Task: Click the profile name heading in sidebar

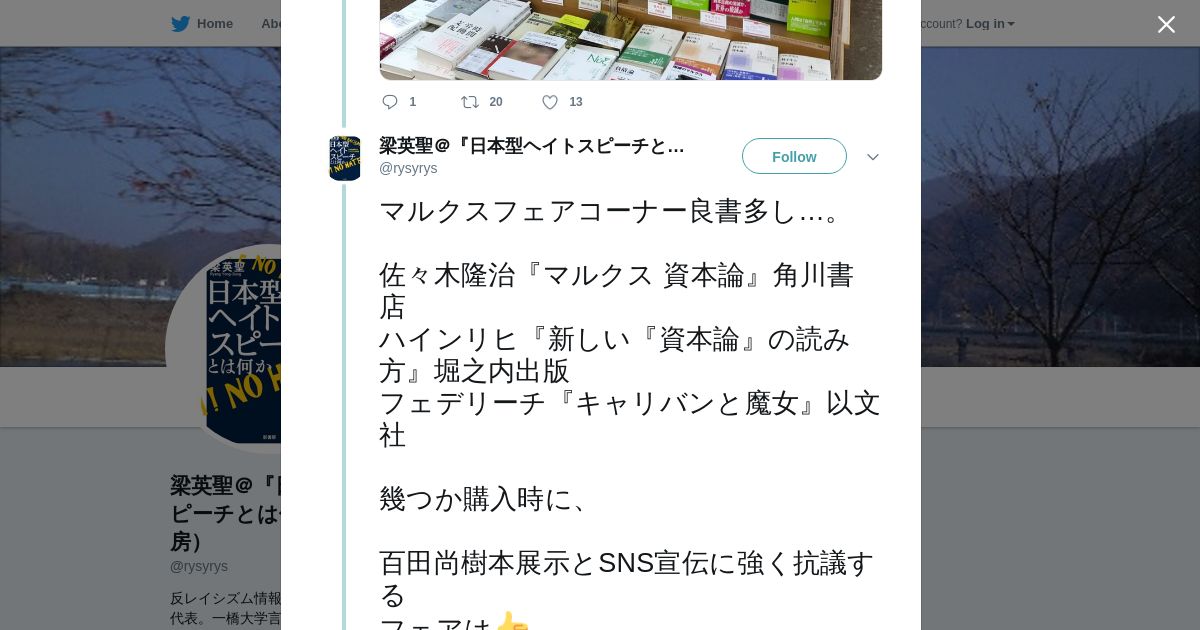Action: 226,513
